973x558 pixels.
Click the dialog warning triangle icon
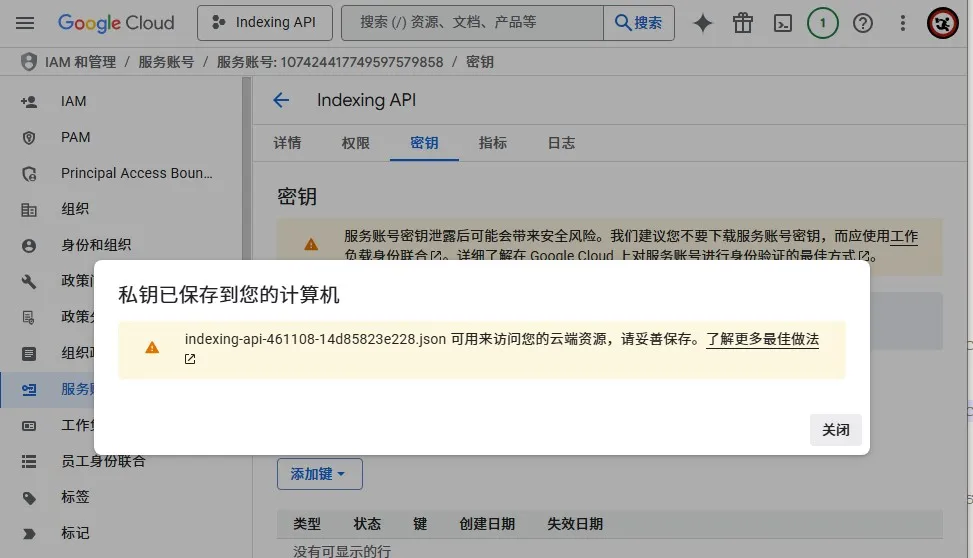(152, 348)
